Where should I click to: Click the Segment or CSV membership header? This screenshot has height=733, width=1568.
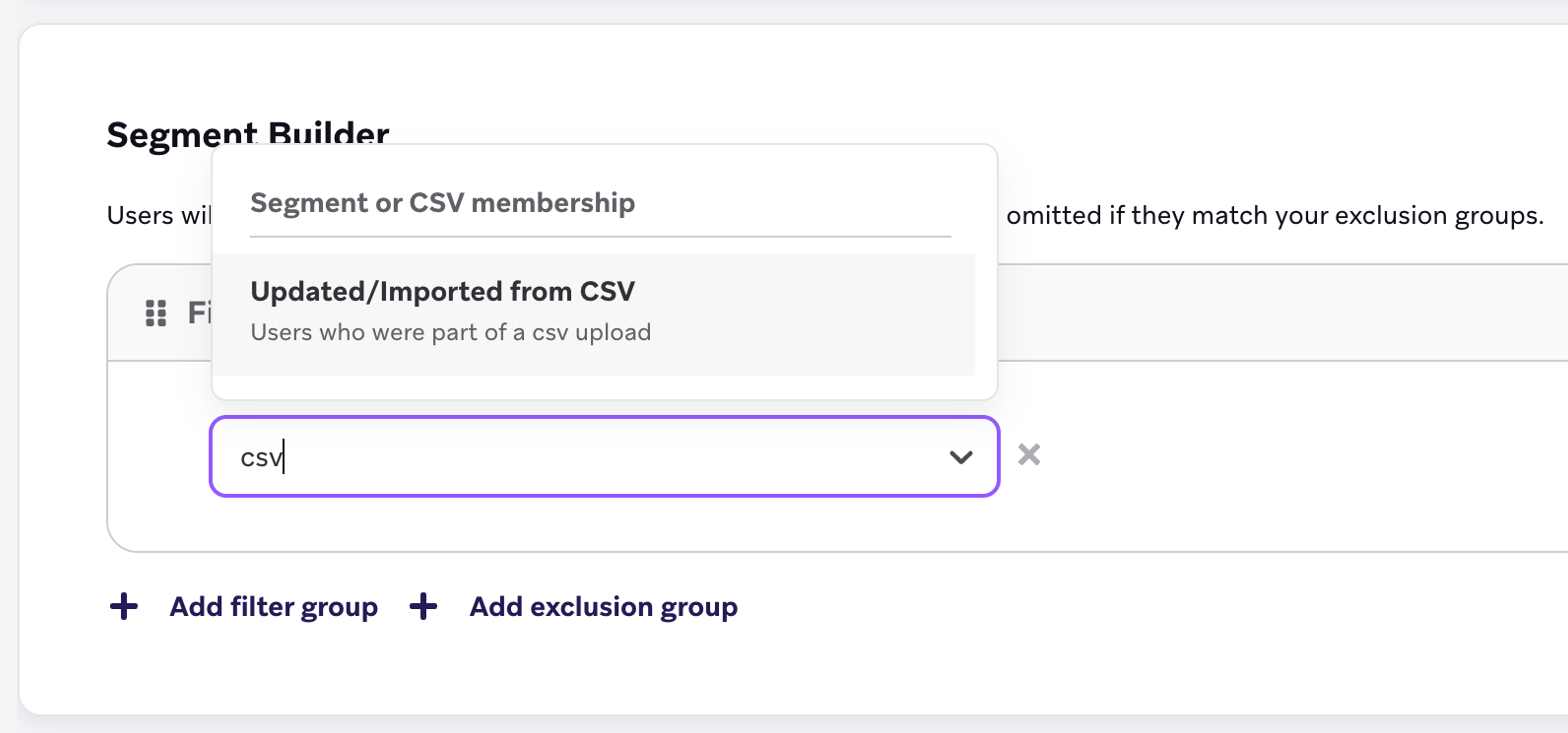[443, 203]
